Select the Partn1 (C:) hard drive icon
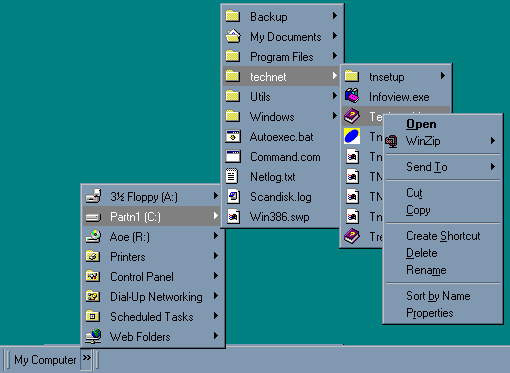Viewport: 510px width, 373px height. coord(93,217)
